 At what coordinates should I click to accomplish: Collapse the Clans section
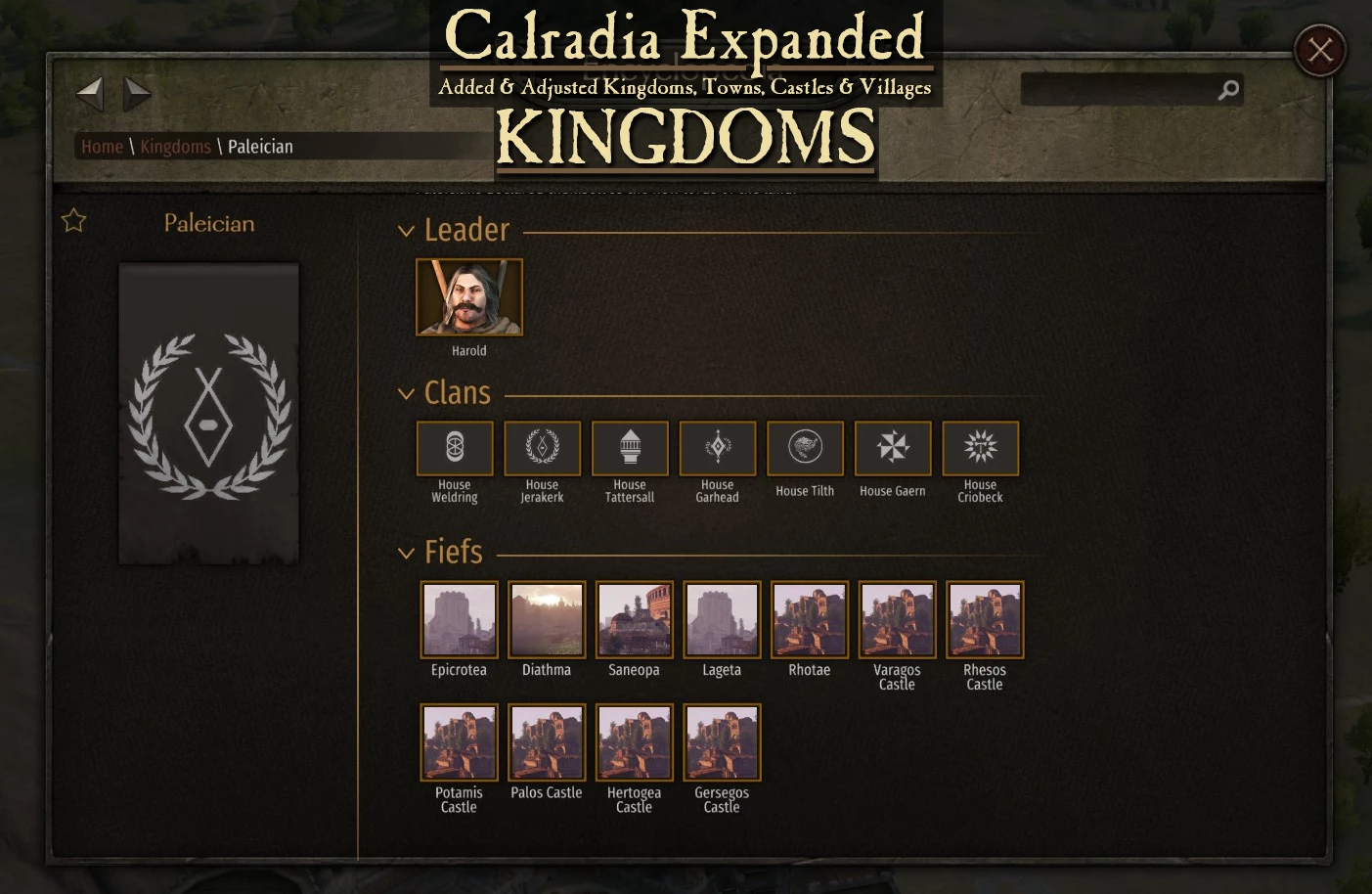pyautogui.click(x=406, y=394)
